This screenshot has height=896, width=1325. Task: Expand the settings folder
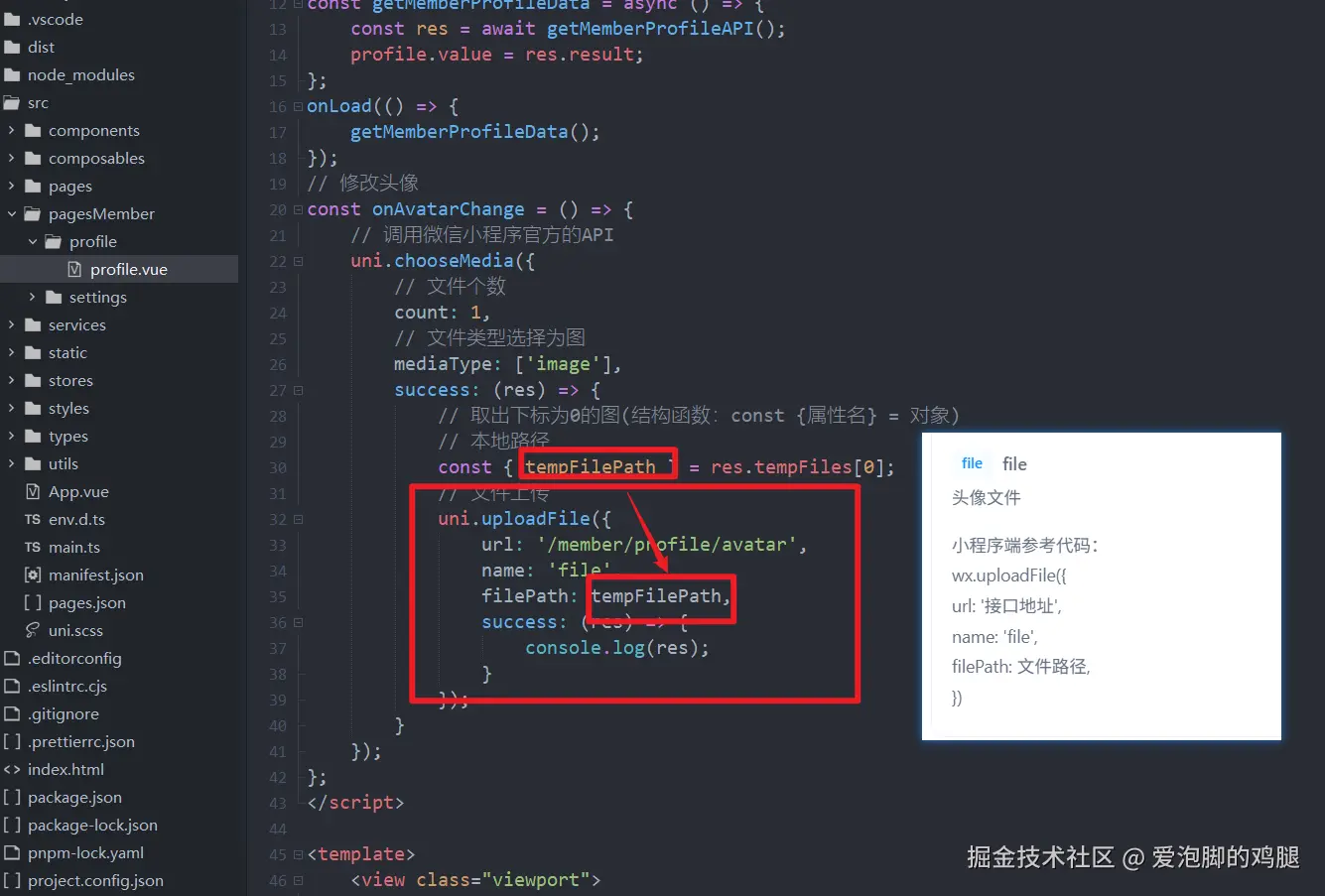[32, 297]
